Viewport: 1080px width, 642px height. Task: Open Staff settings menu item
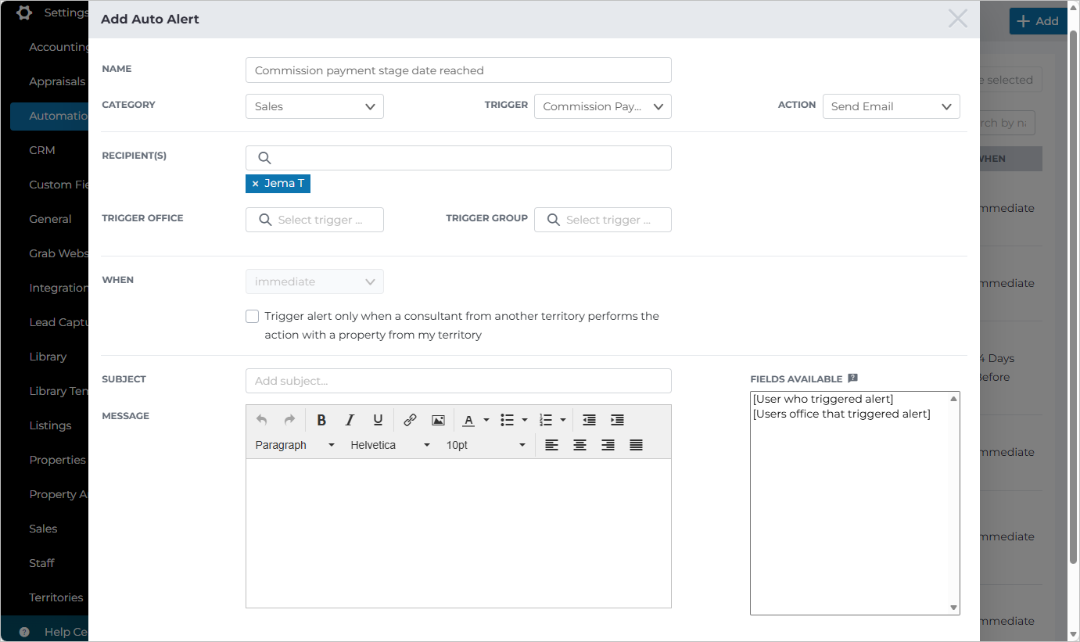pos(41,563)
